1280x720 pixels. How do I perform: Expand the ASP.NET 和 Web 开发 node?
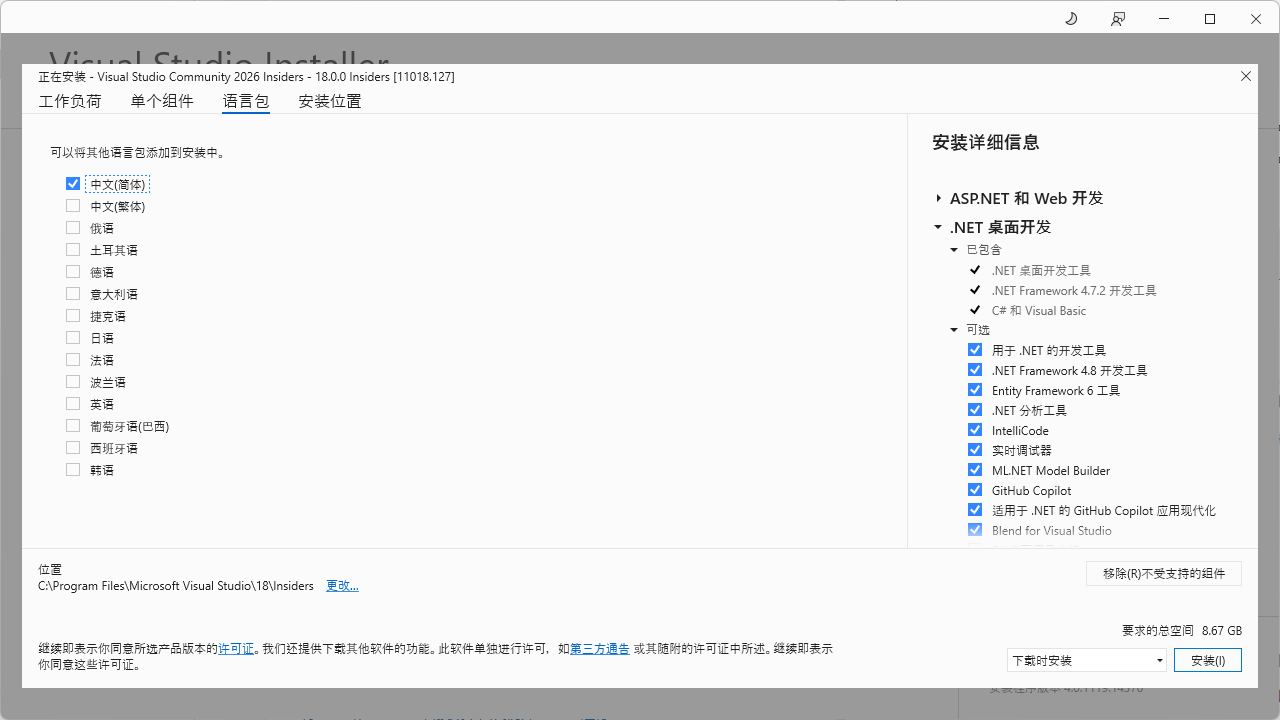click(939, 198)
